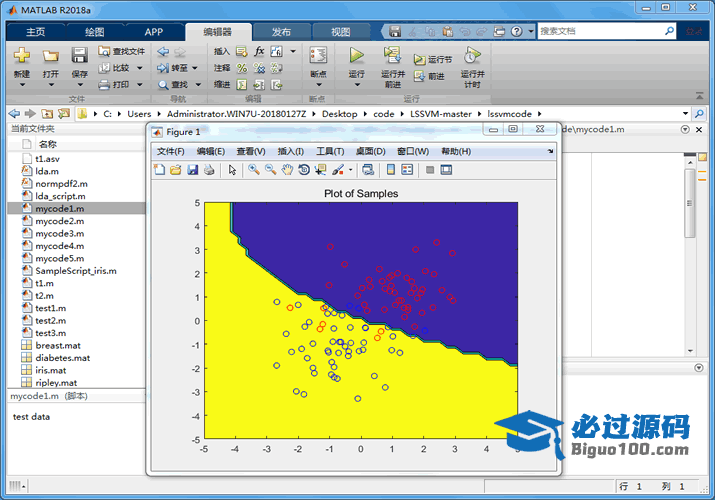715x500 pixels.
Task: Select SampleScript_iris.m in the file list
Action: (x=76, y=271)
